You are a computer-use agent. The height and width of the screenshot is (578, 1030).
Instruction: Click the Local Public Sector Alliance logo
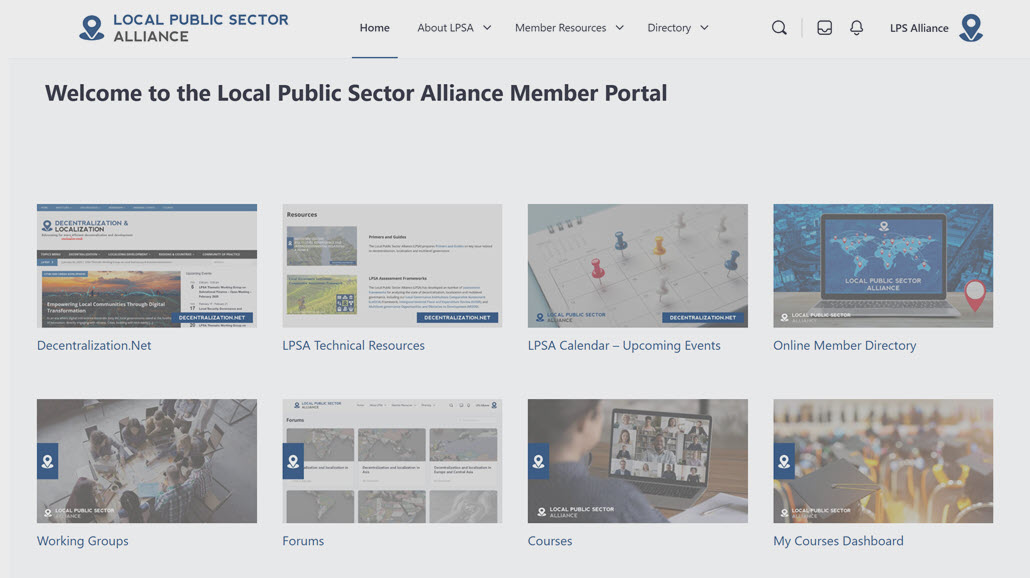pyautogui.click(x=184, y=28)
